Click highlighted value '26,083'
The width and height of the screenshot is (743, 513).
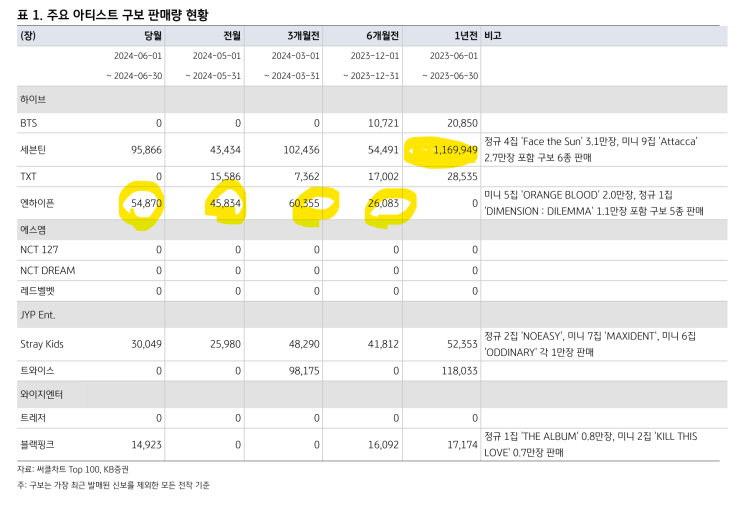pyautogui.click(x=383, y=203)
